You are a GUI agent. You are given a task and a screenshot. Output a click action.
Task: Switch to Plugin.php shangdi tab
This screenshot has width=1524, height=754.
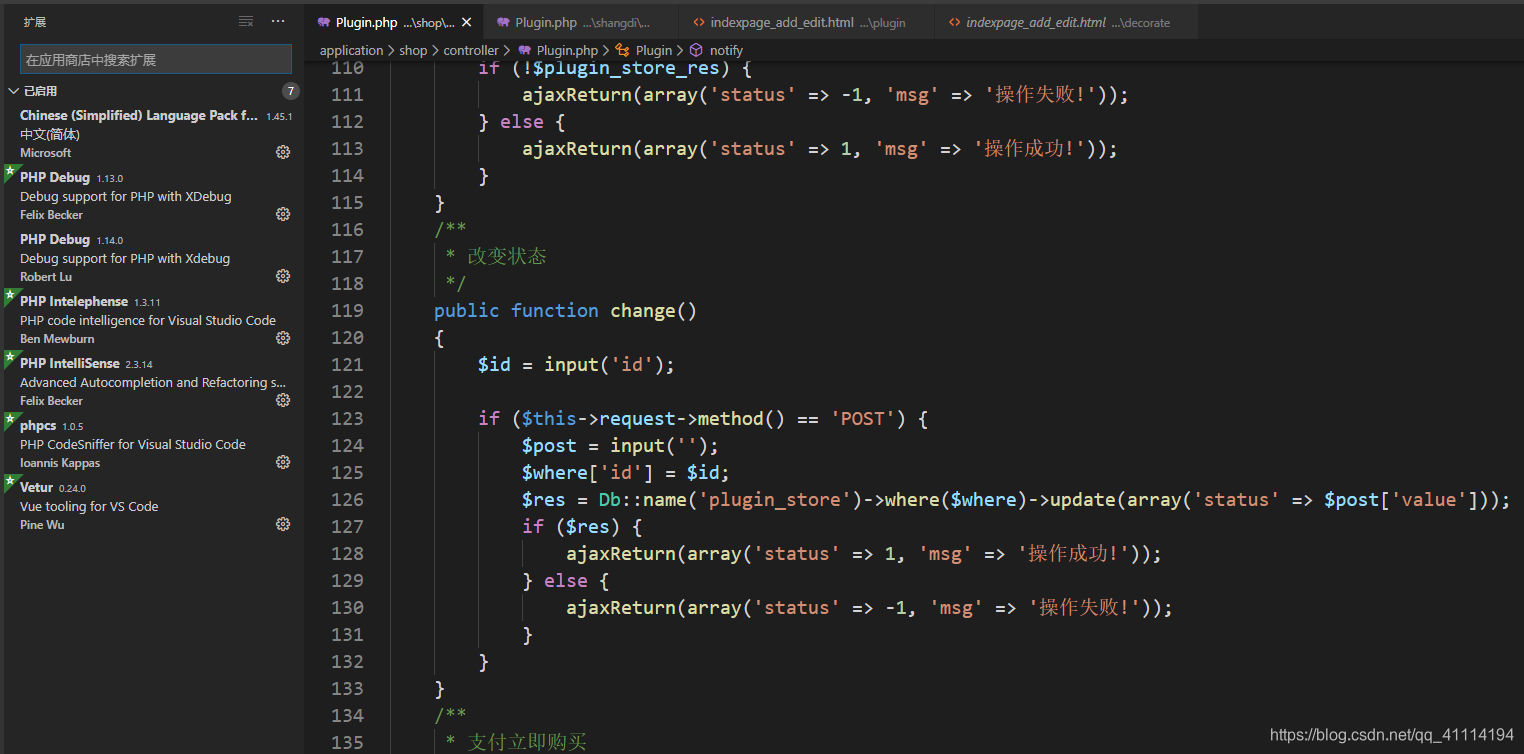point(581,22)
